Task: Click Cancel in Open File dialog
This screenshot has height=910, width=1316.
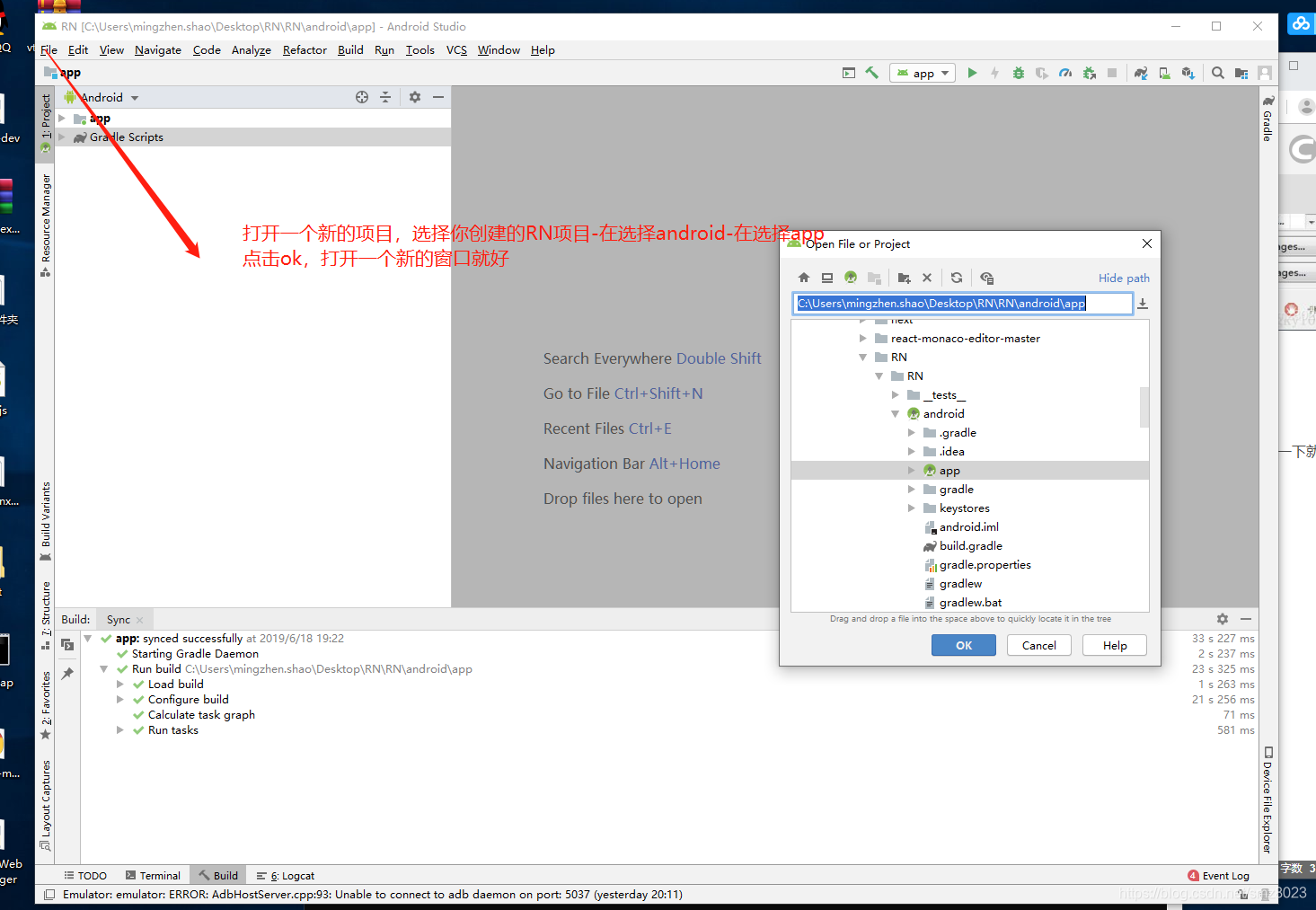Action: pyautogui.click(x=1039, y=646)
